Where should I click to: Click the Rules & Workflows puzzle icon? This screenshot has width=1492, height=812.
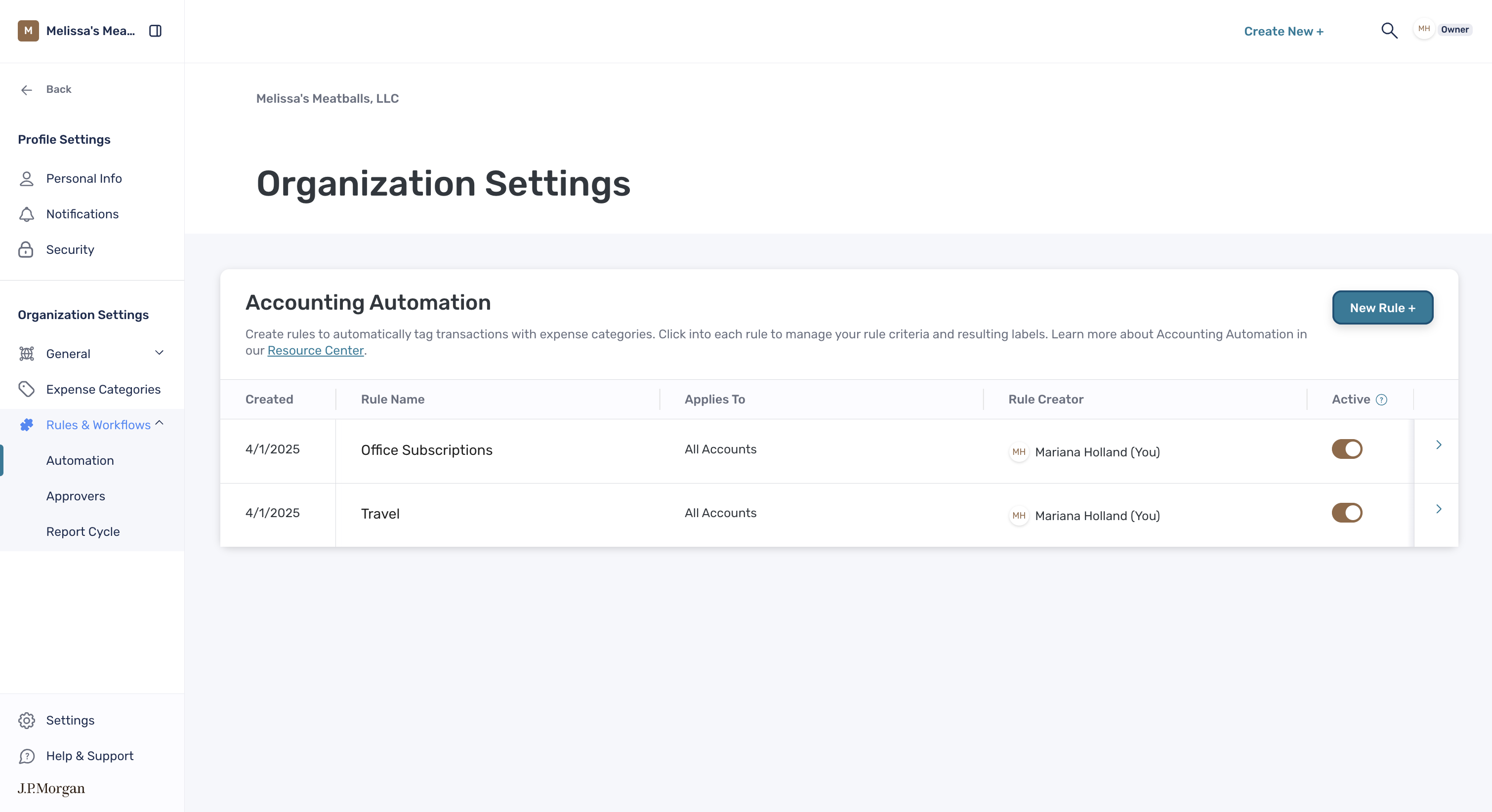pyautogui.click(x=27, y=425)
